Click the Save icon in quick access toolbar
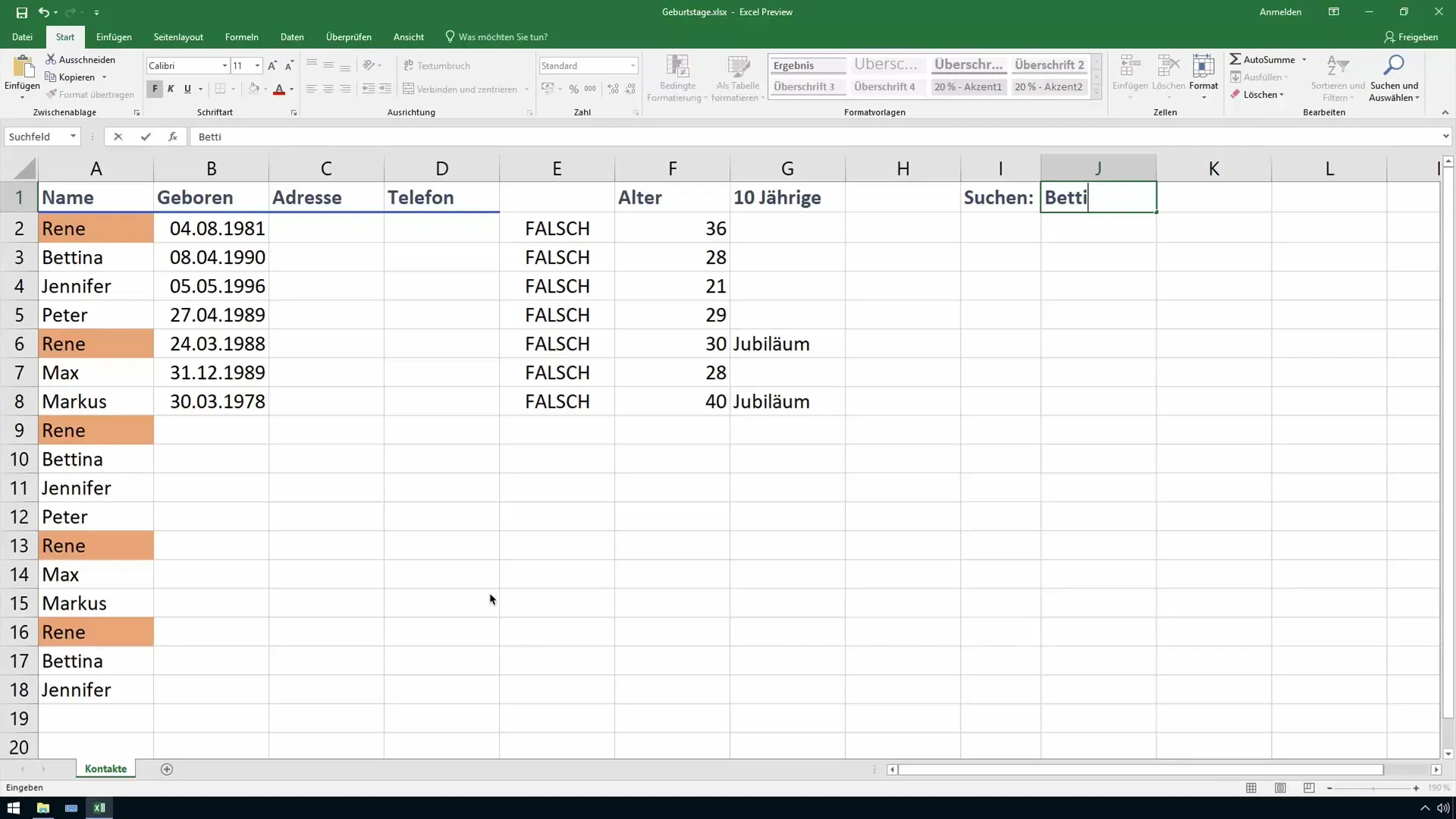Image resolution: width=1456 pixels, height=819 pixels. tap(21, 12)
